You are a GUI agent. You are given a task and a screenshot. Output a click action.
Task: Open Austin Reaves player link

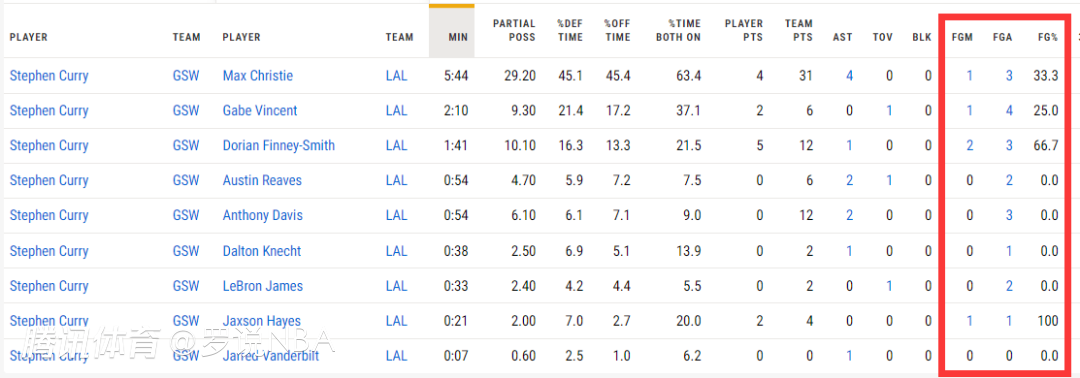tap(262, 180)
